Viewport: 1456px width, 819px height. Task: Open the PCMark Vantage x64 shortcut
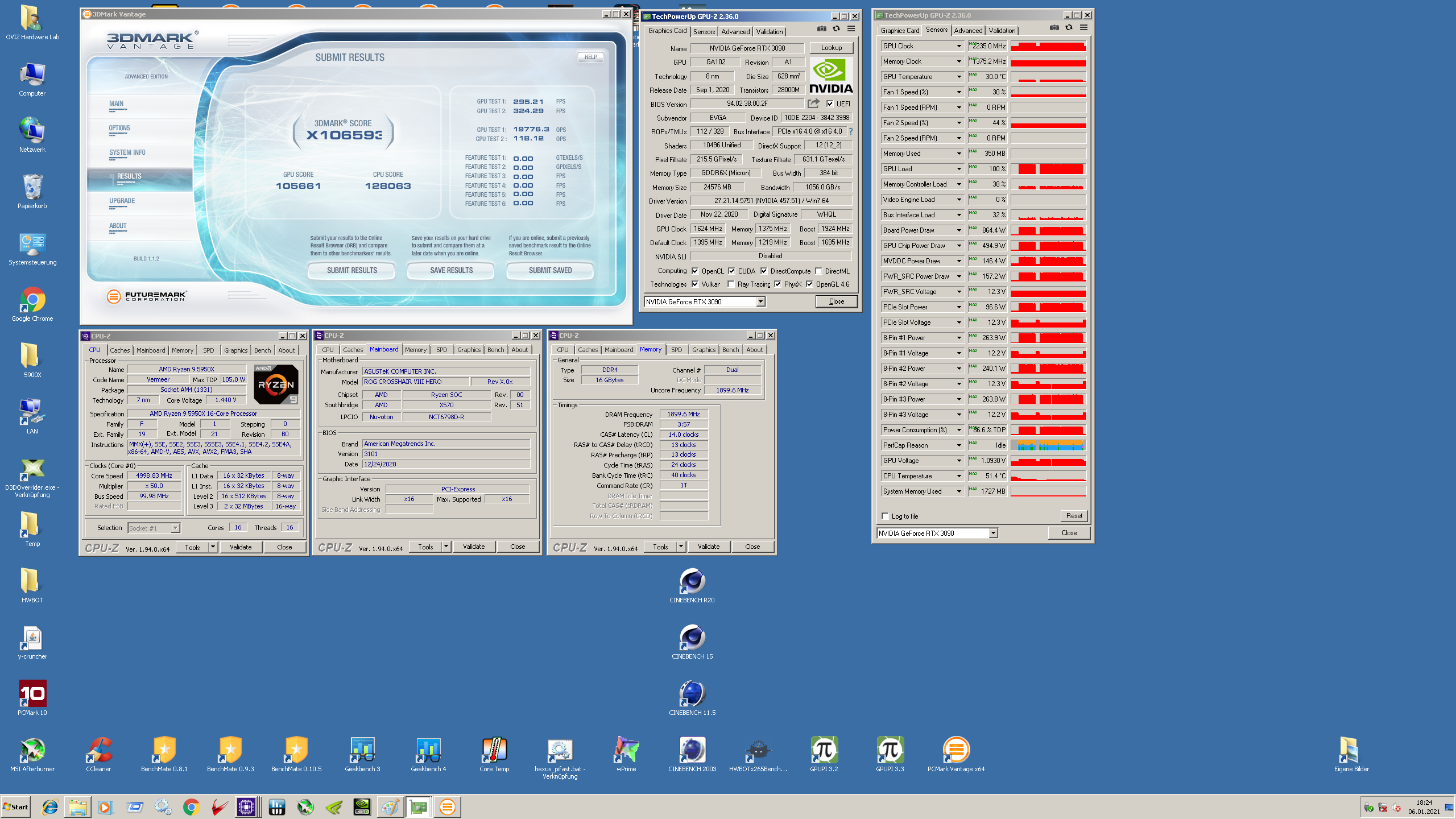956,754
